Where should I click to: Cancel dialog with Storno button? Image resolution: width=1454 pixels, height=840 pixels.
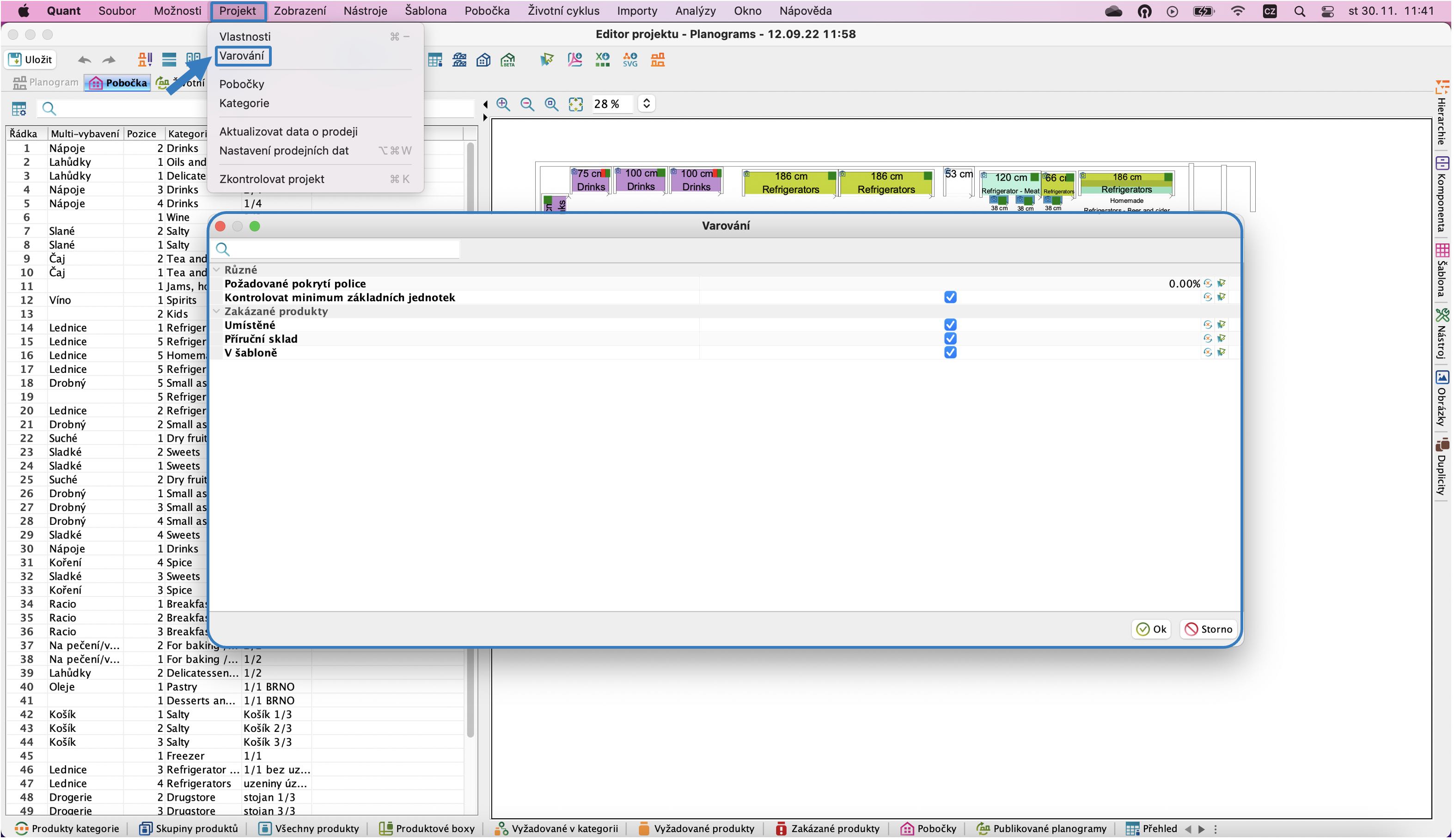coord(1208,629)
